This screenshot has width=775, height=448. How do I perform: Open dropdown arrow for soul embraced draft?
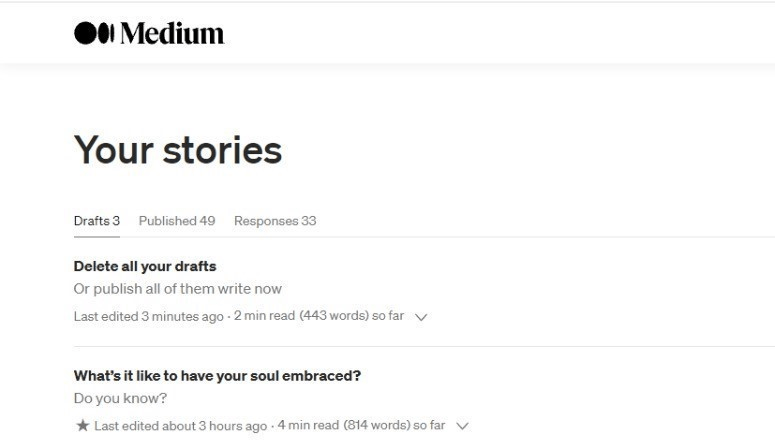[462, 426]
